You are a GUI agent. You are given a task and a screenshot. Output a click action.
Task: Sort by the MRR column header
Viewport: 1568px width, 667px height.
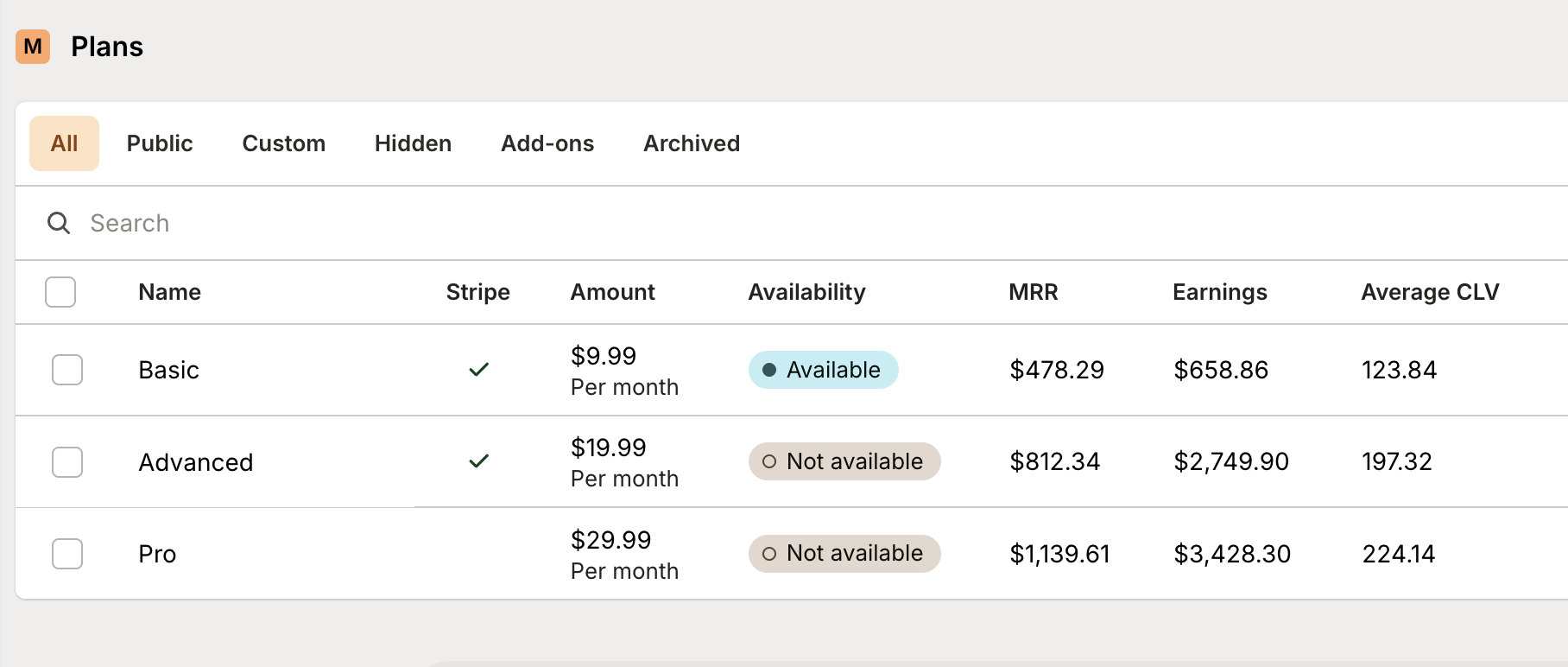[1033, 292]
